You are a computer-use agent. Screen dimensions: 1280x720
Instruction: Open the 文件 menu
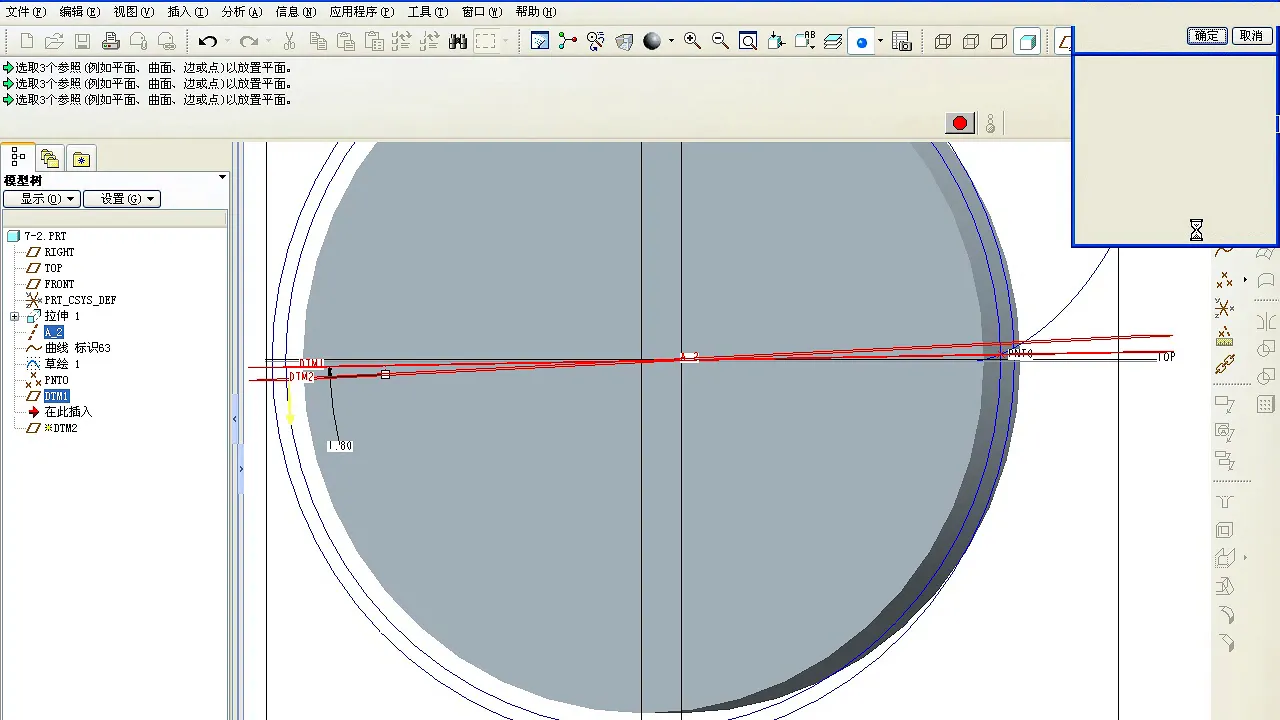click(x=25, y=12)
